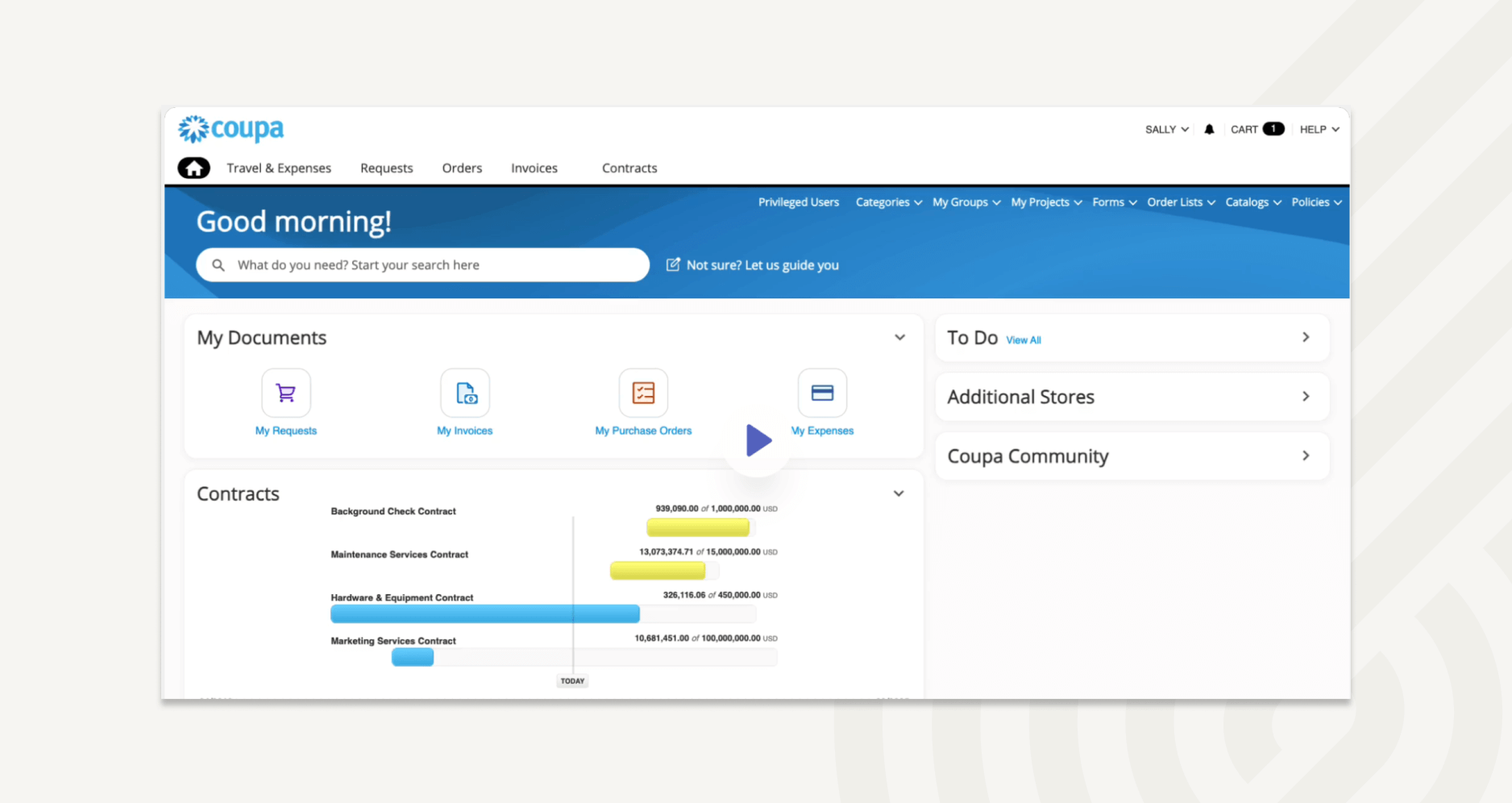Open the Orders tab
Screen dimensions: 1512x803
tap(462, 168)
